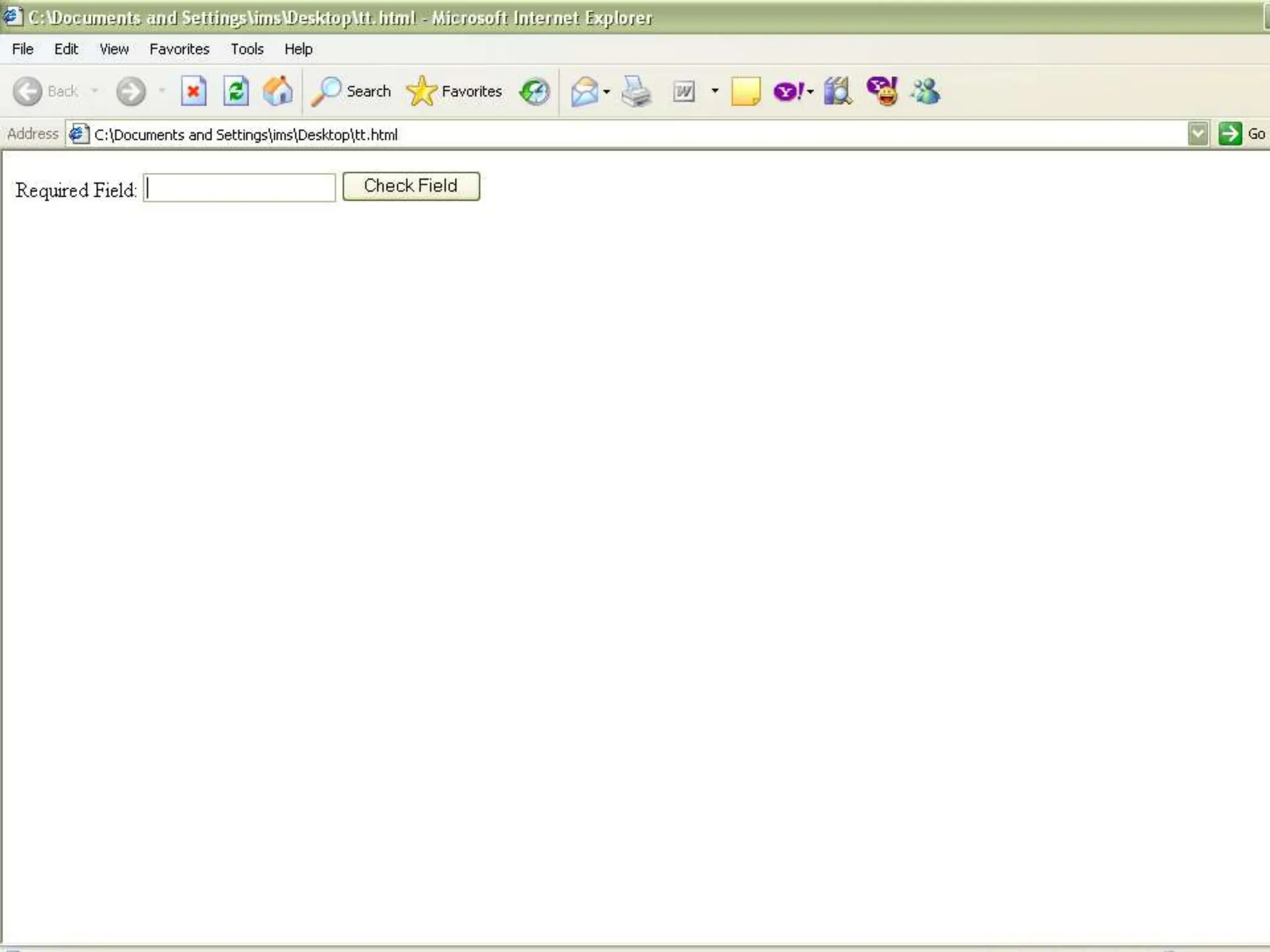
Task: Click the Edit with Word icon
Action: tap(684, 92)
